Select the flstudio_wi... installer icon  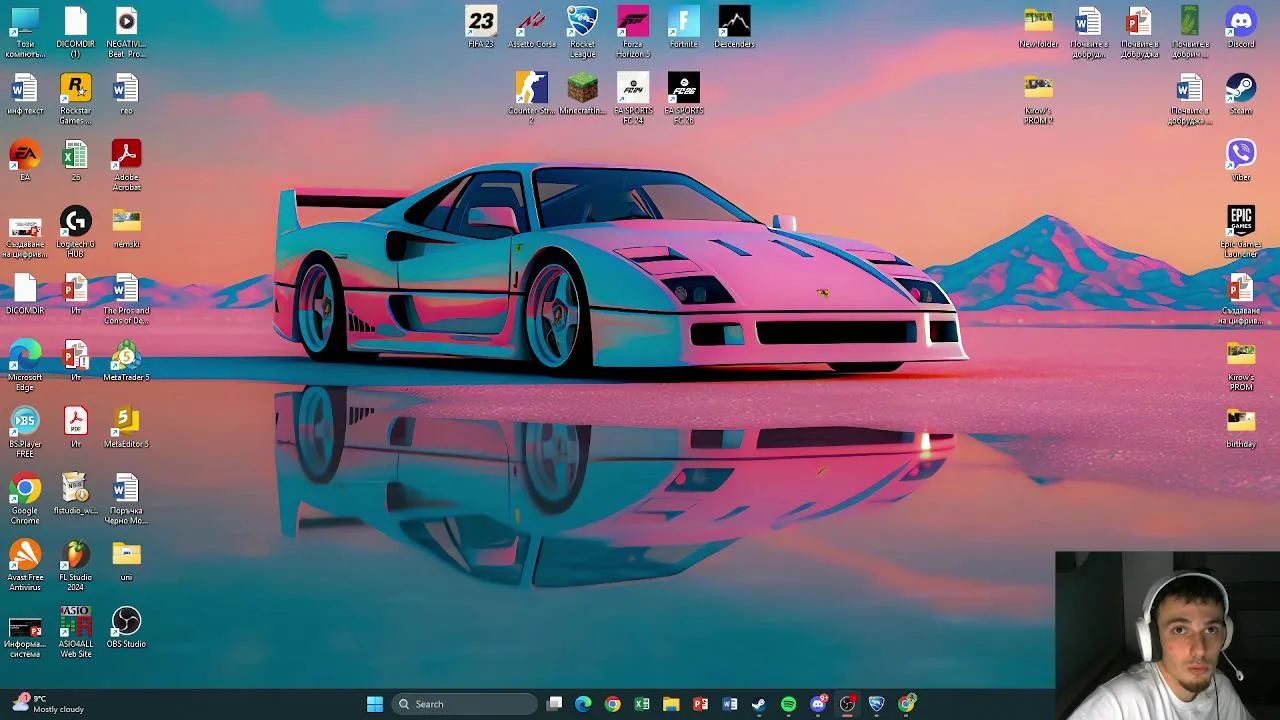(76, 495)
